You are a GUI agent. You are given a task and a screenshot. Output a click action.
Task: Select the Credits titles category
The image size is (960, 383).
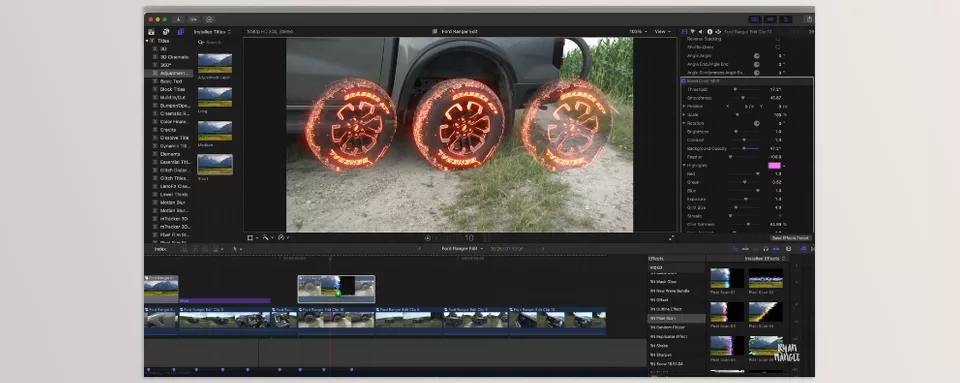pos(168,130)
